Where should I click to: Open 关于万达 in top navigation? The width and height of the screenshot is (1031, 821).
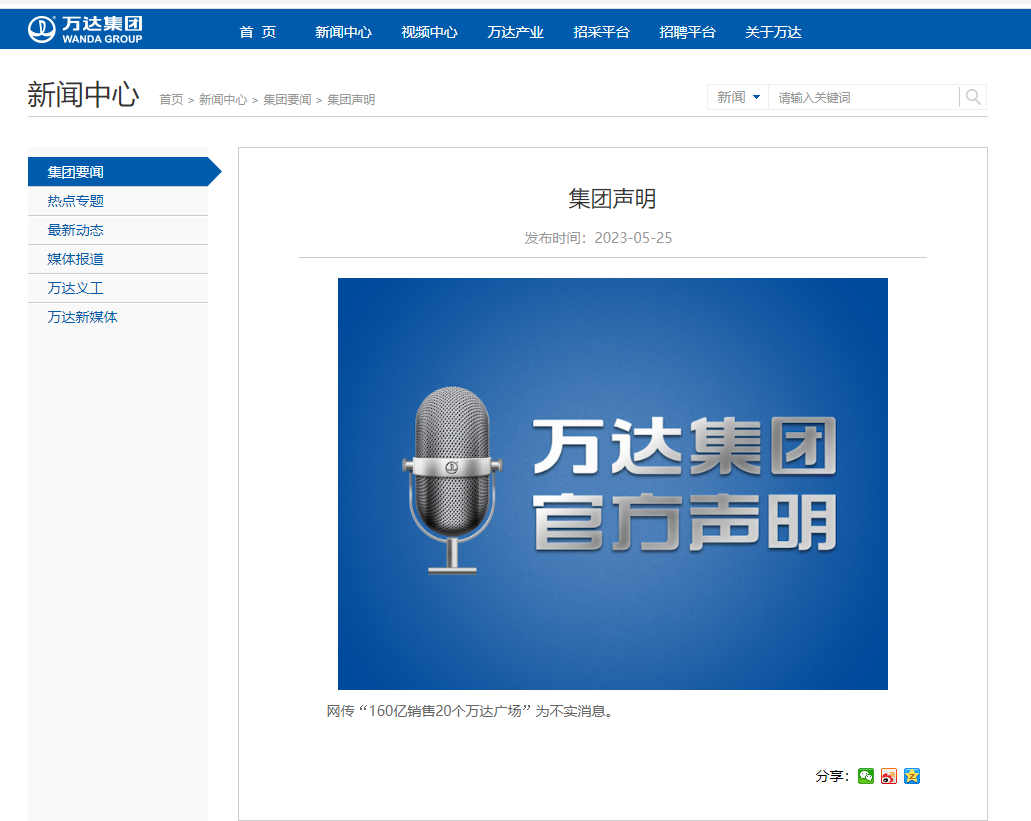click(773, 32)
